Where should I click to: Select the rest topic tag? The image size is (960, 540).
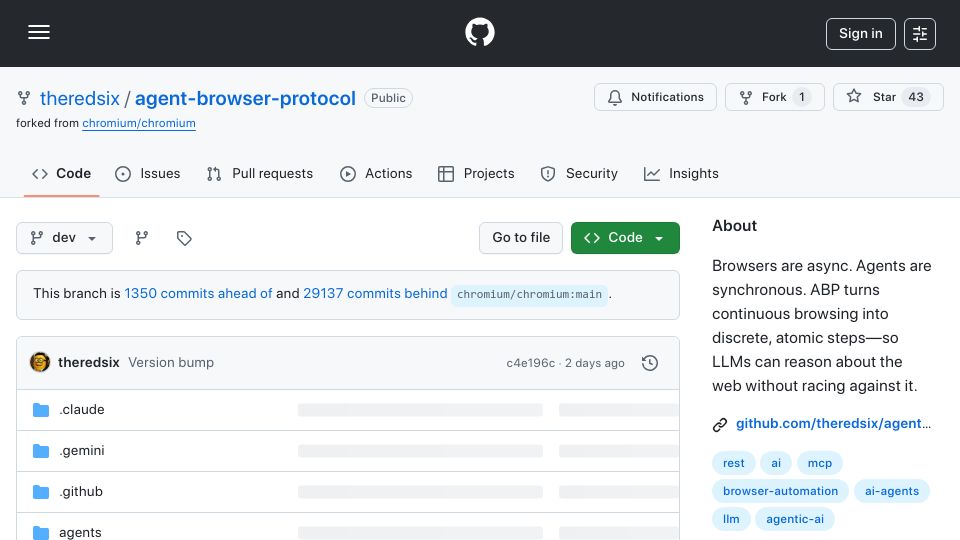pos(733,463)
